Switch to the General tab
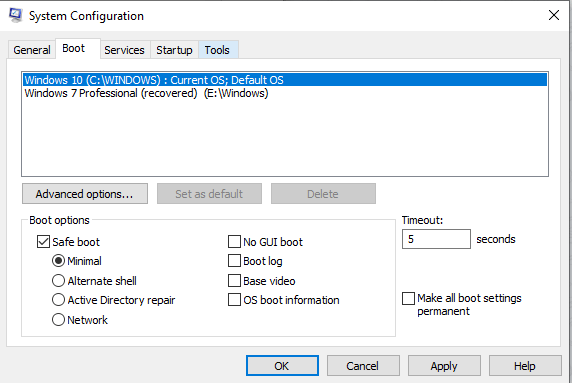 [x=32, y=50]
